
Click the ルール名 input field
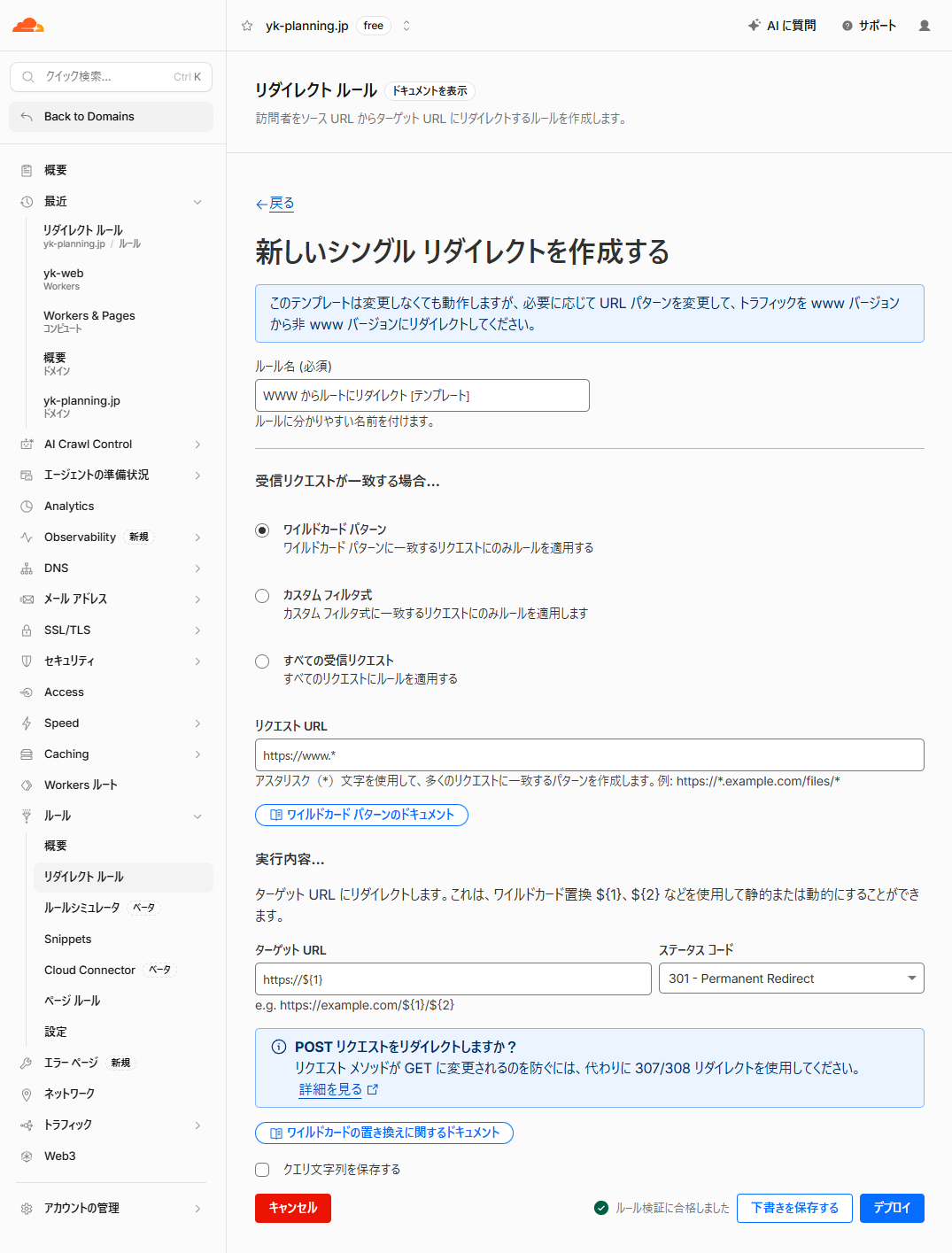(422, 396)
